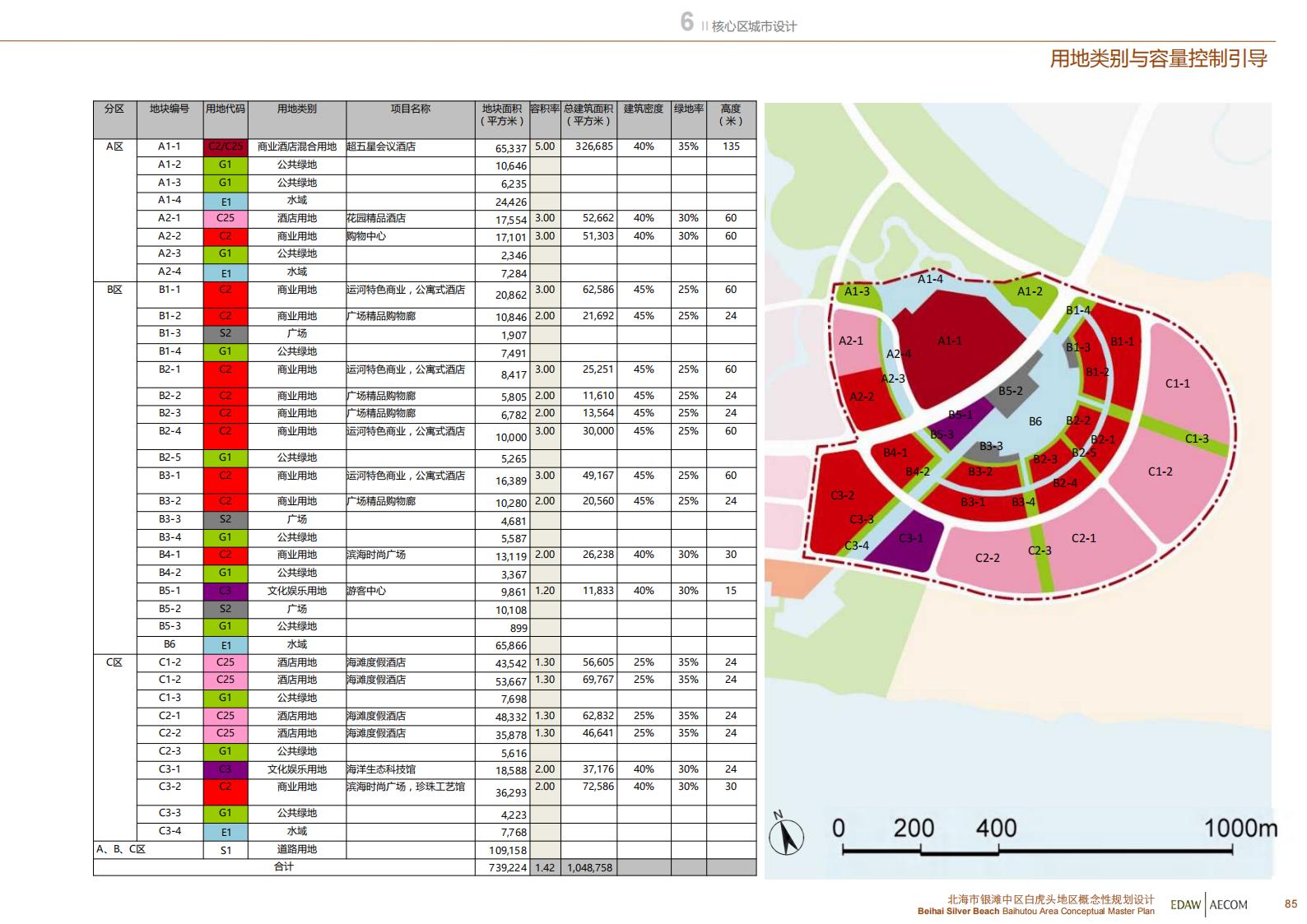Click the C2-2 parcel label on the map
The width and height of the screenshot is (1307, 924).
[988, 558]
